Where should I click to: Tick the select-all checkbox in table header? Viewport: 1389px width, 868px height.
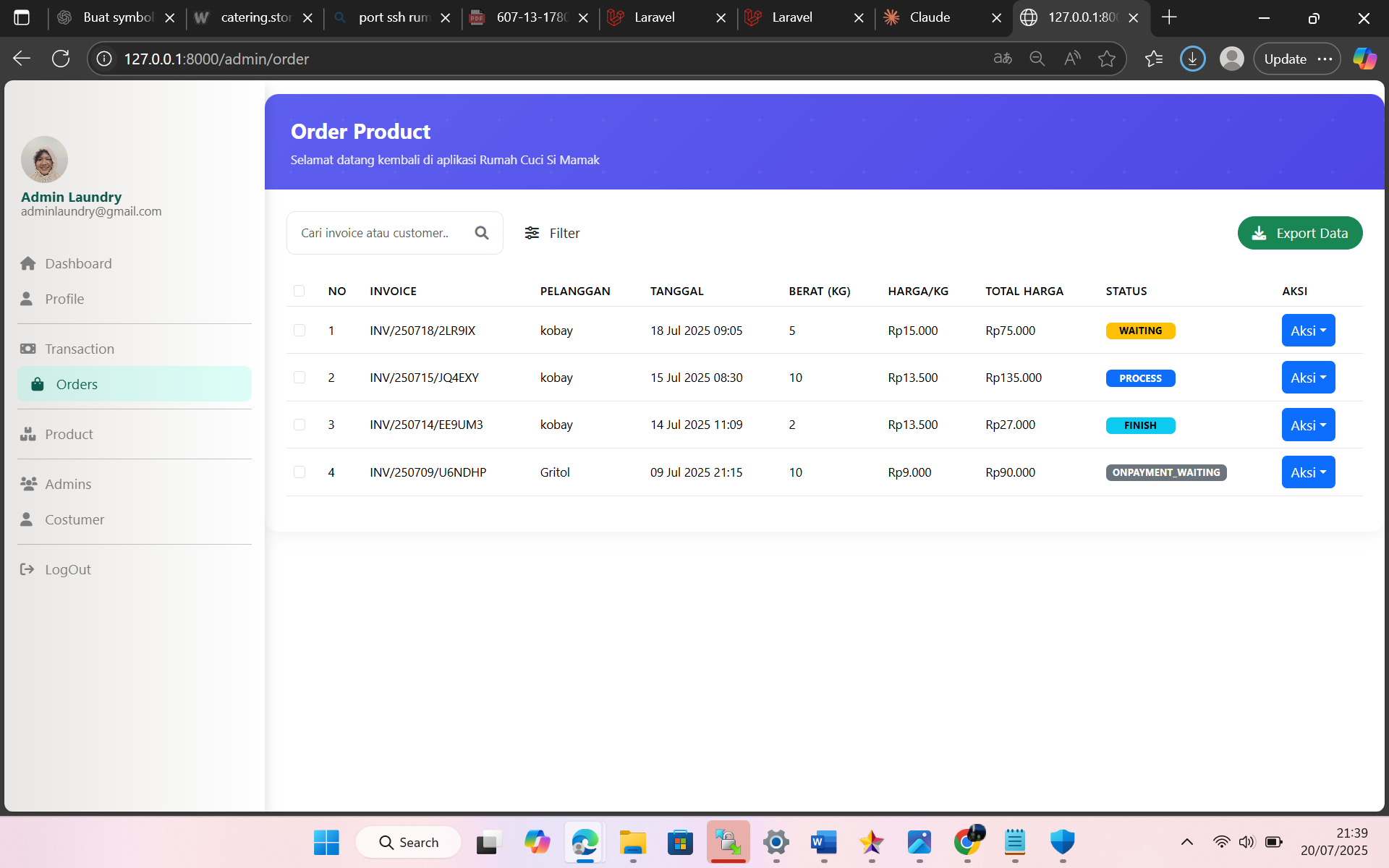pos(299,291)
